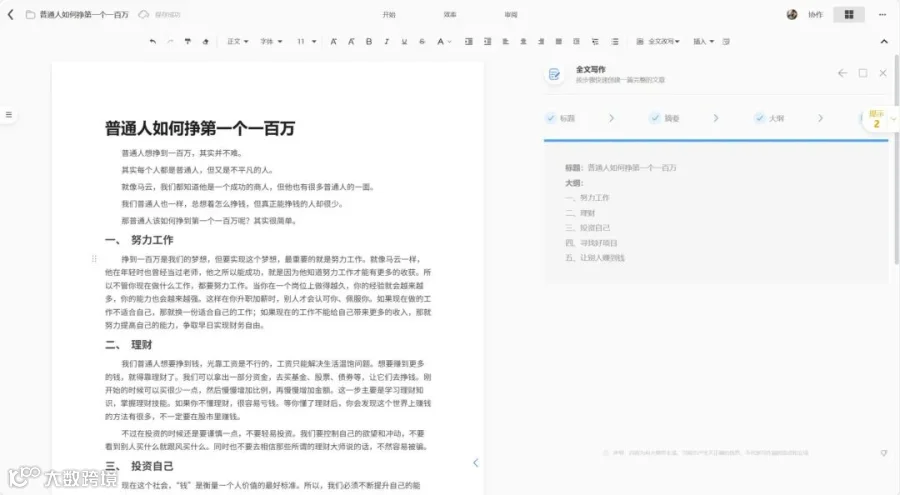Close the 全文写作 panel
Image resolution: width=900 pixels, height=495 pixels.
pos(883,73)
